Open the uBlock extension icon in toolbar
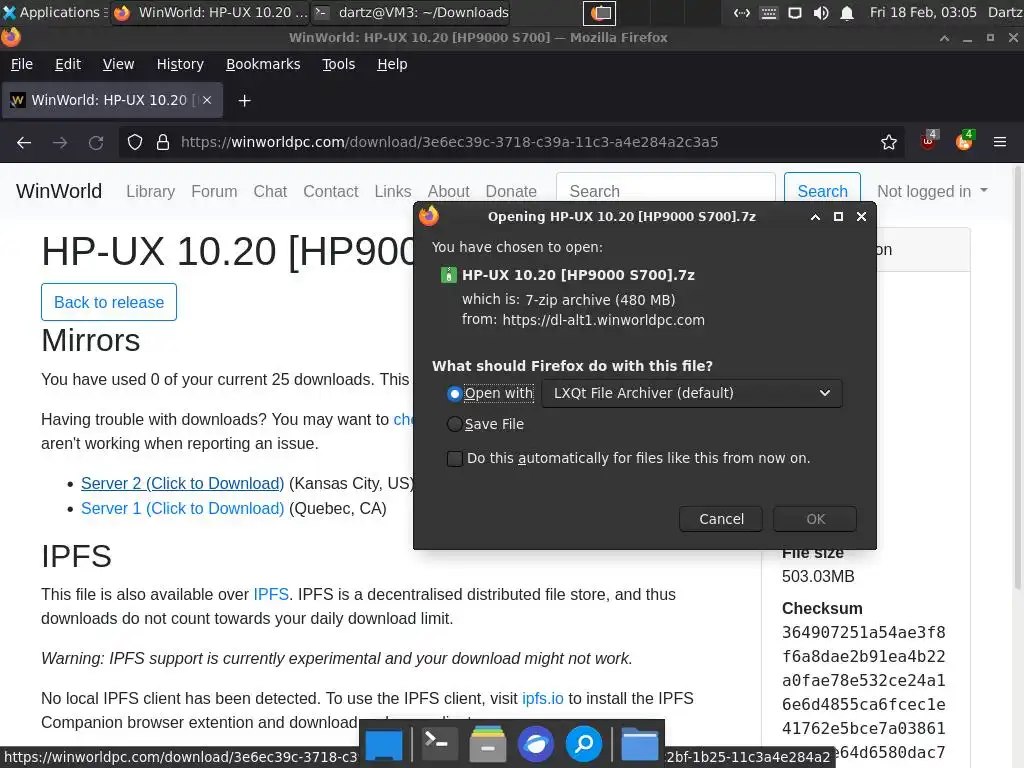 click(928, 141)
